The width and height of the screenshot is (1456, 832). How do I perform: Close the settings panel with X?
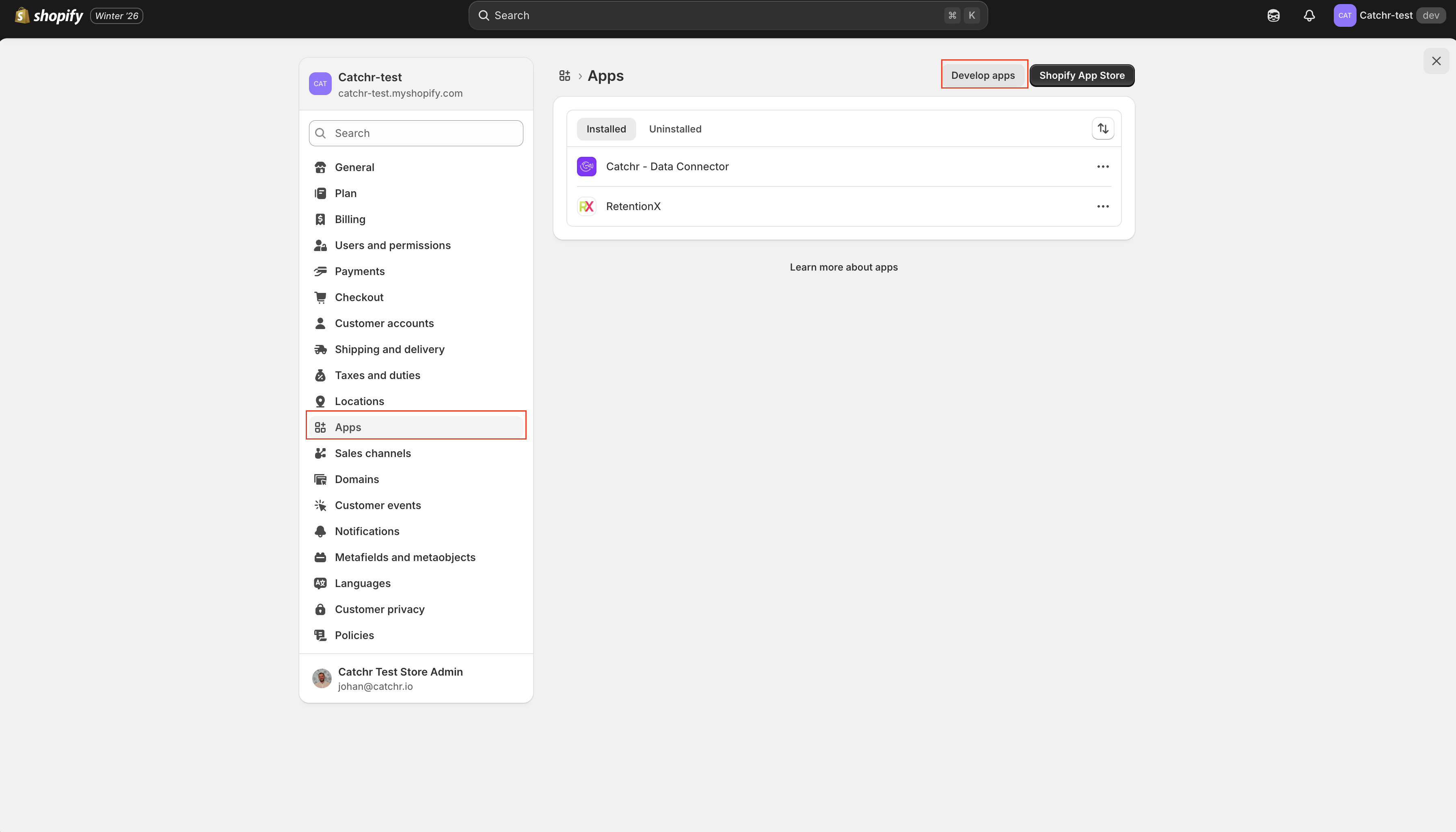tap(1436, 61)
